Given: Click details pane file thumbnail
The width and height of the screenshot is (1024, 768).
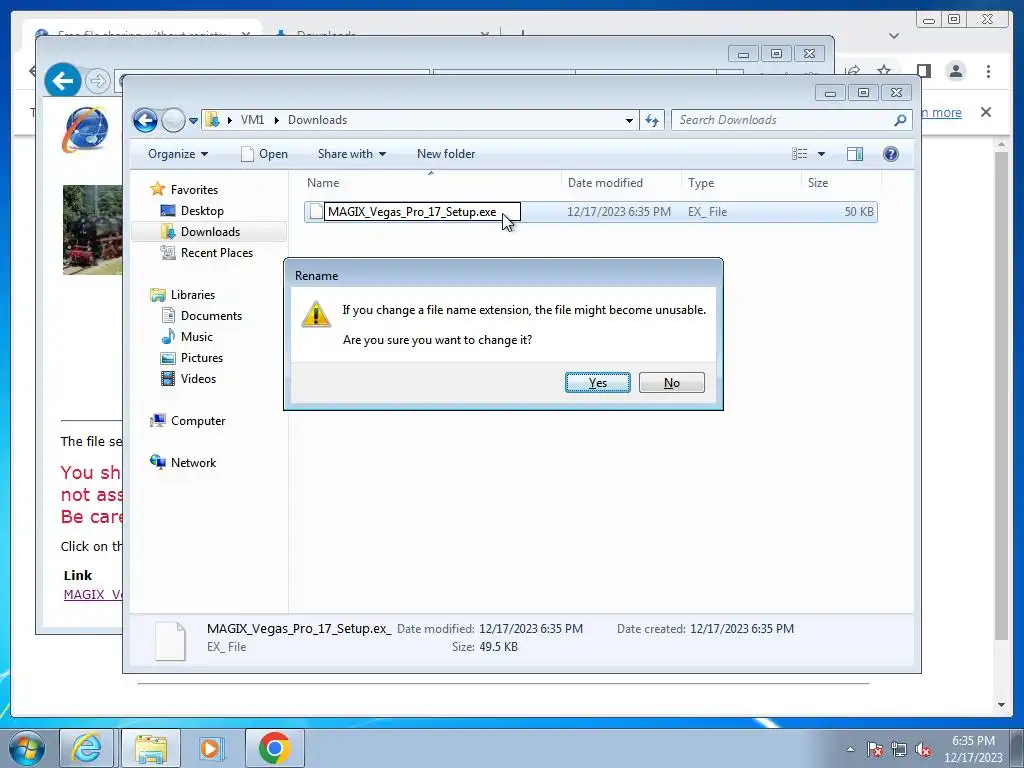Looking at the screenshot, I should [170, 641].
